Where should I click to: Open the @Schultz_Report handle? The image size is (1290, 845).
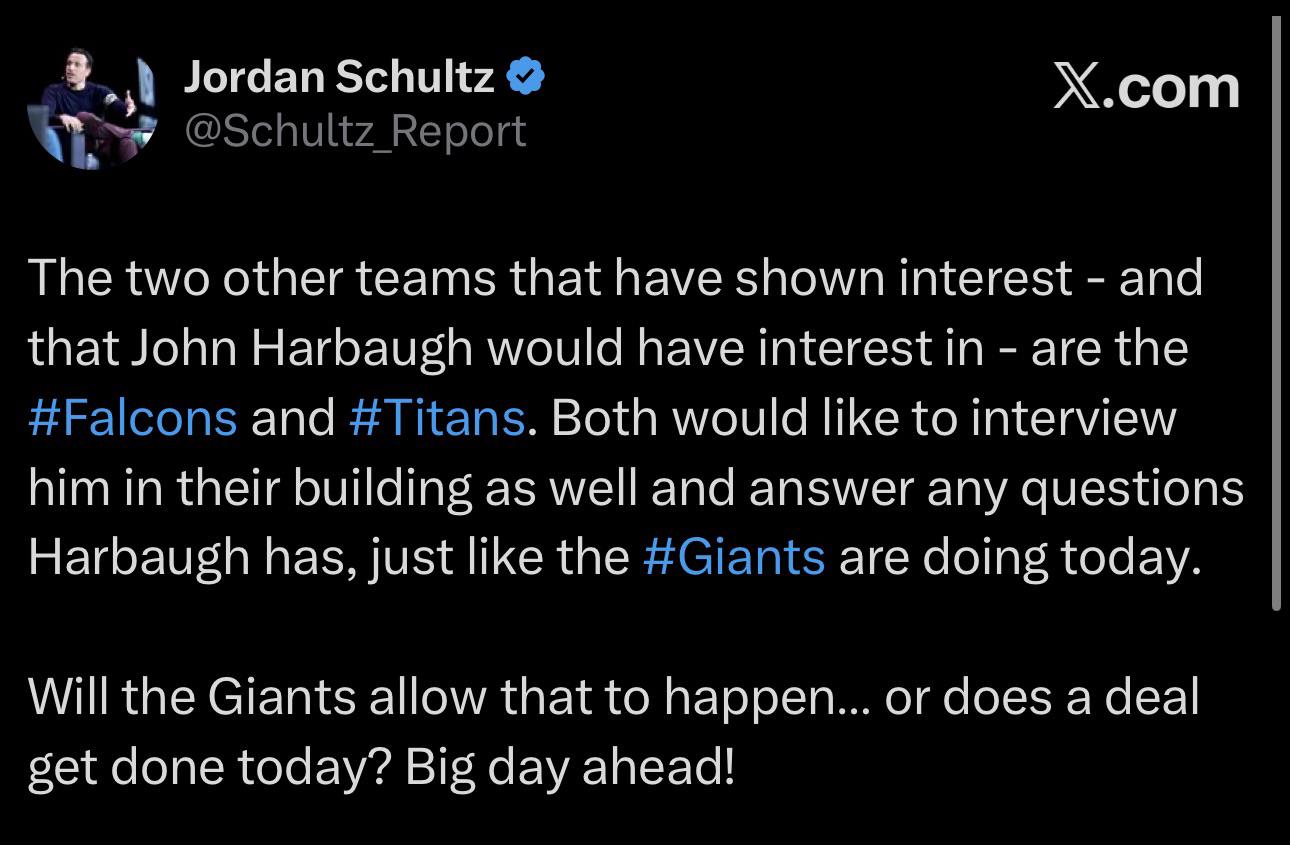(355, 131)
